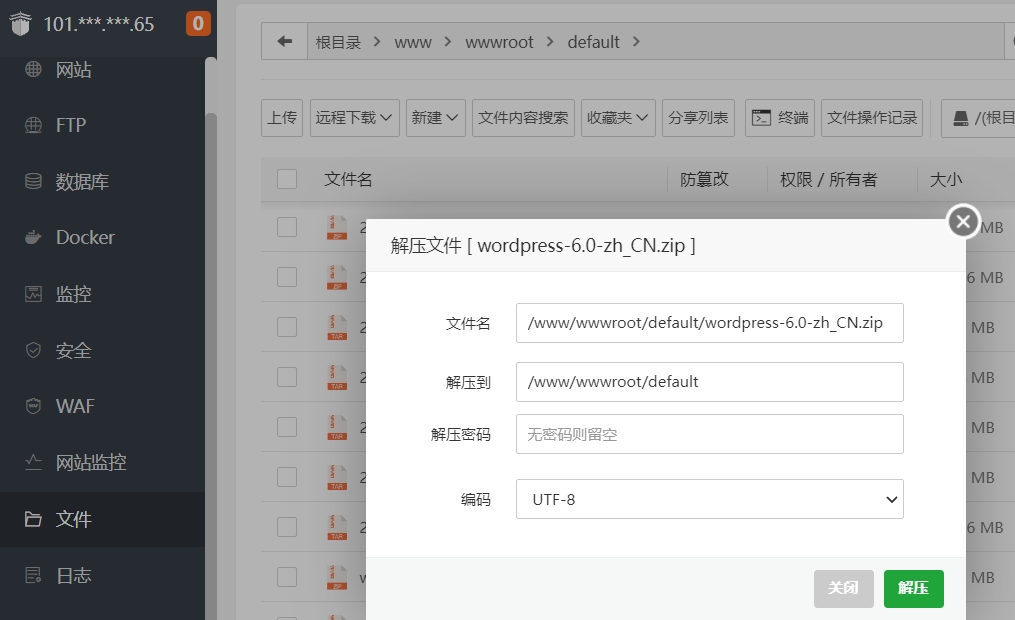This screenshot has width=1015, height=620.
Task: Open the 安全 shield icon
Action: 34,350
